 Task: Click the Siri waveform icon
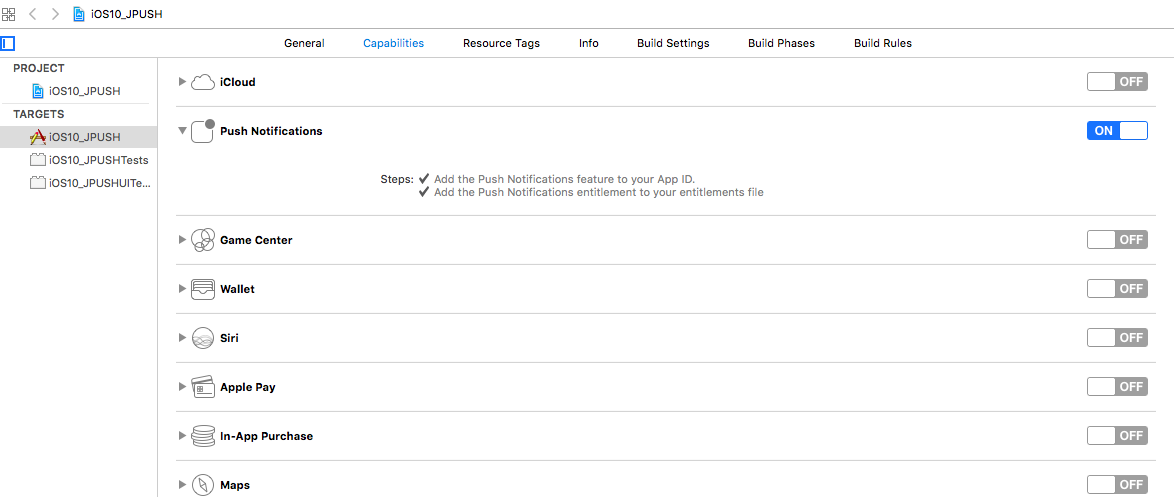[x=203, y=338]
